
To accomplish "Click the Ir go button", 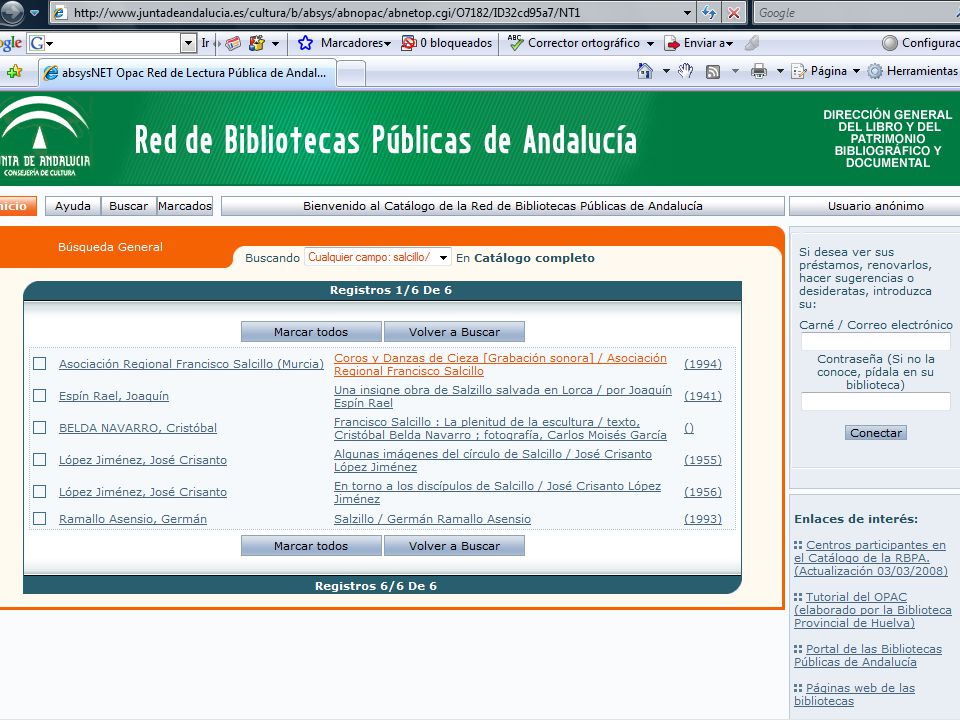I will coord(205,43).
